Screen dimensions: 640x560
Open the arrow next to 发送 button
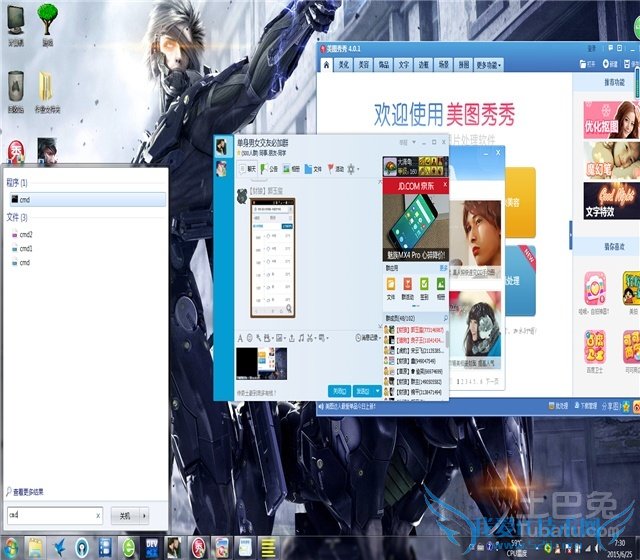[376, 391]
